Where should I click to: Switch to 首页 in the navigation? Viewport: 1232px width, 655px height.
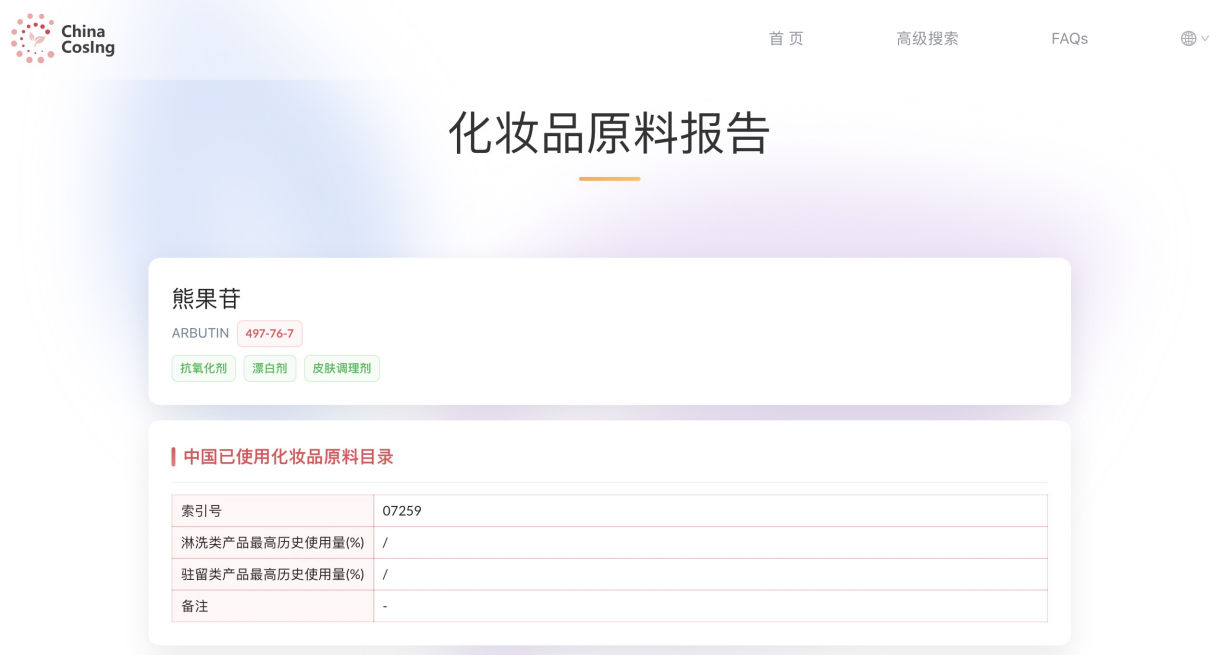coord(786,38)
